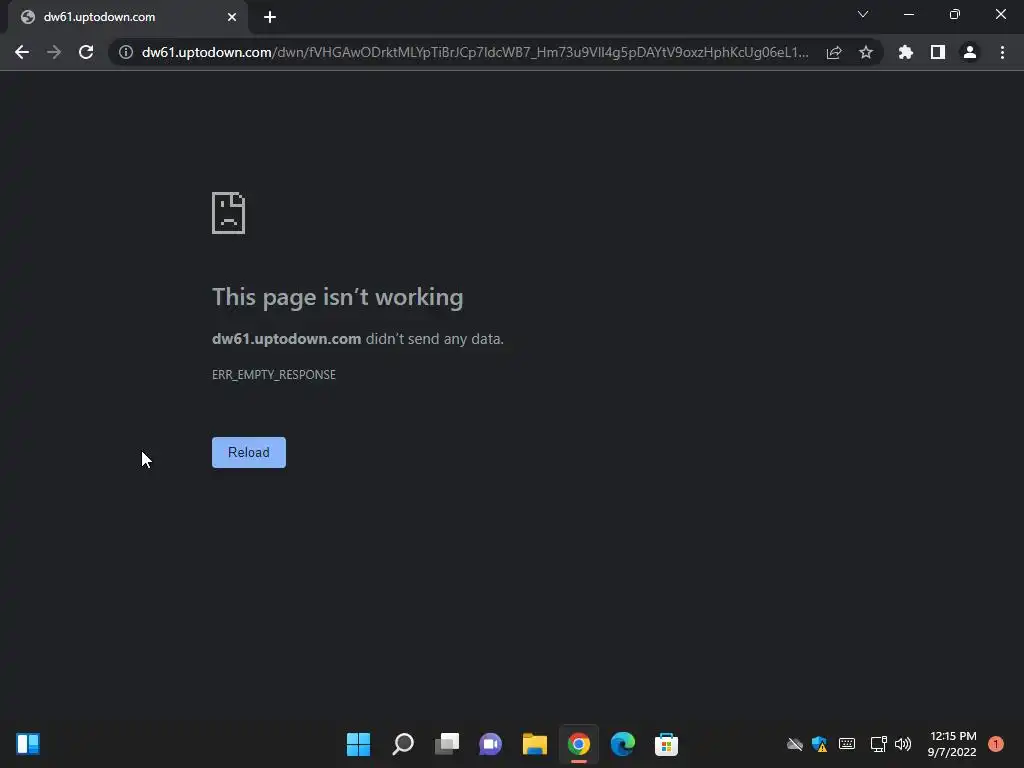Screen dimensions: 1024x768
Task: Click "This page isn't working" heading
Action: point(338,297)
